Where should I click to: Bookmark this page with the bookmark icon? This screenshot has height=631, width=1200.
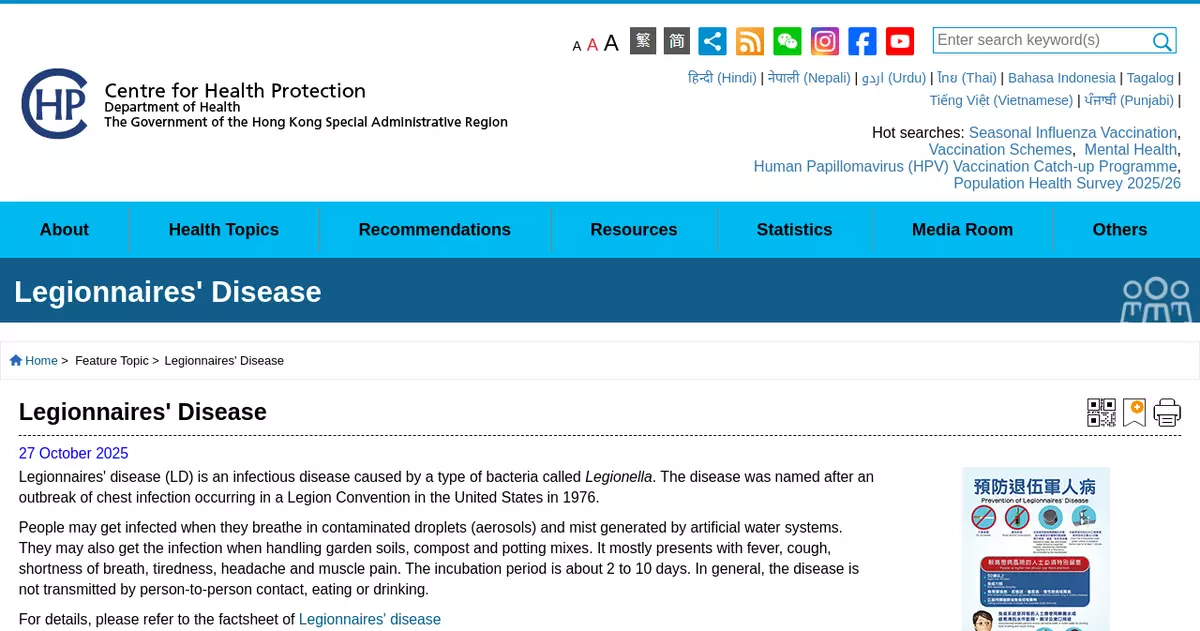coord(1134,412)
